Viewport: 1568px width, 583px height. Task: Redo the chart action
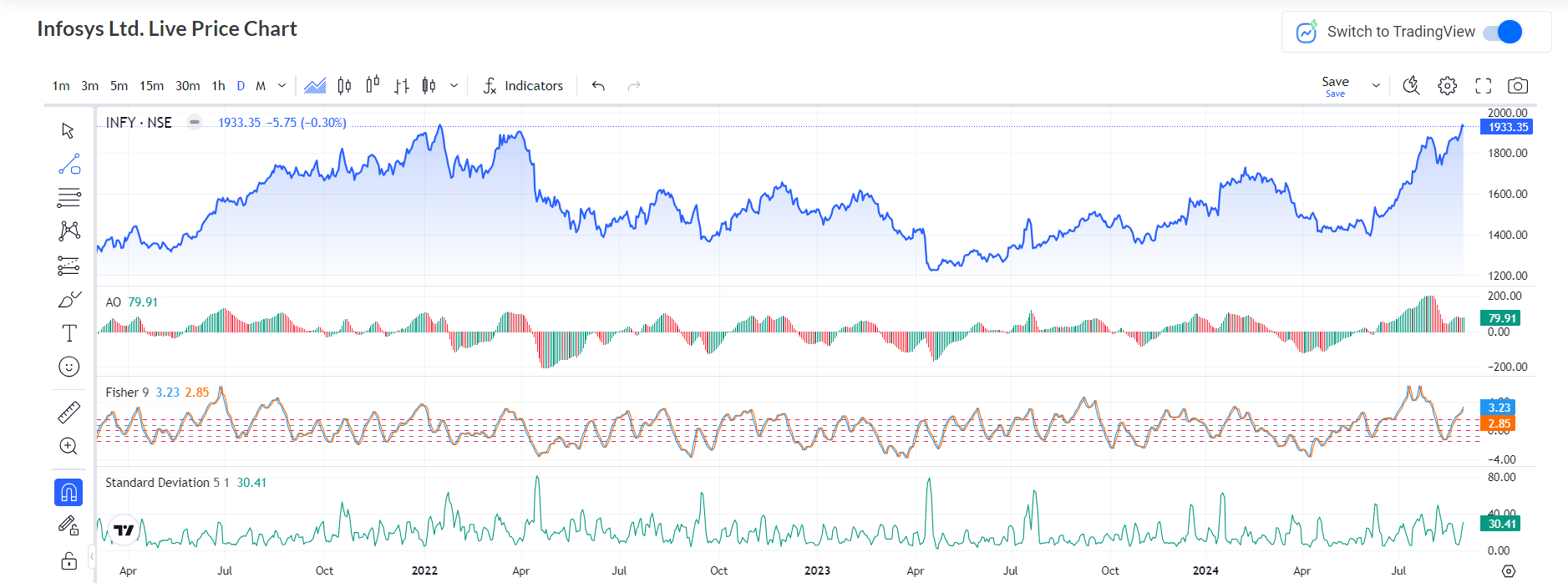click(x=634, y=85)
